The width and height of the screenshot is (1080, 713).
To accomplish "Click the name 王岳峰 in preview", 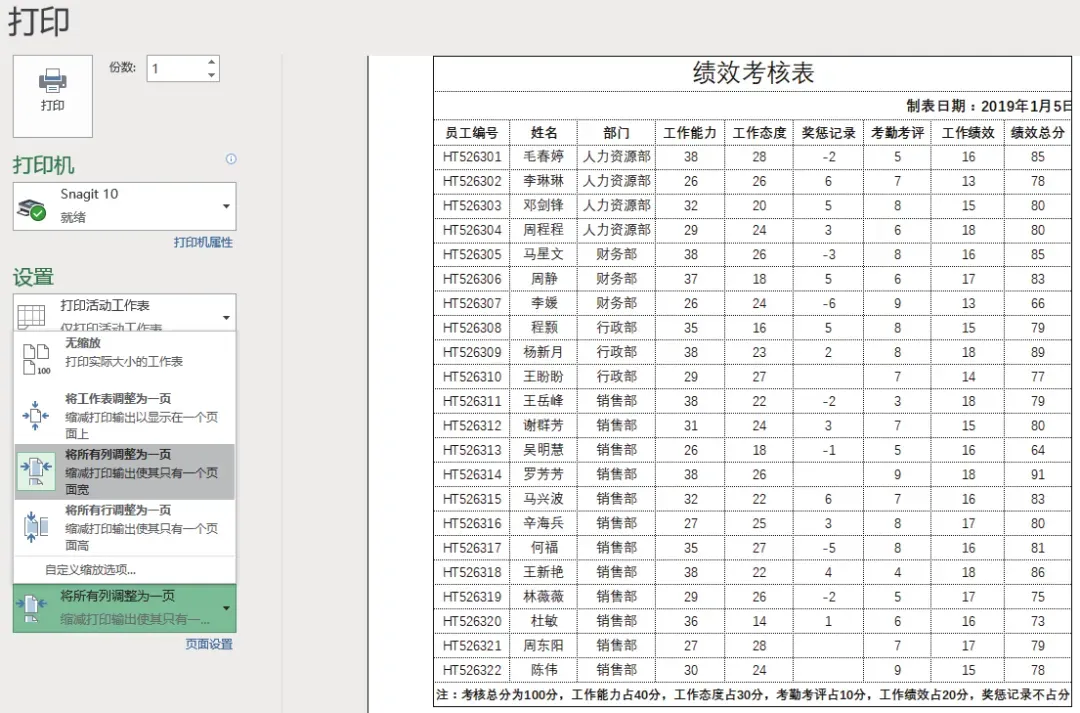I will (x=543, y=401).
